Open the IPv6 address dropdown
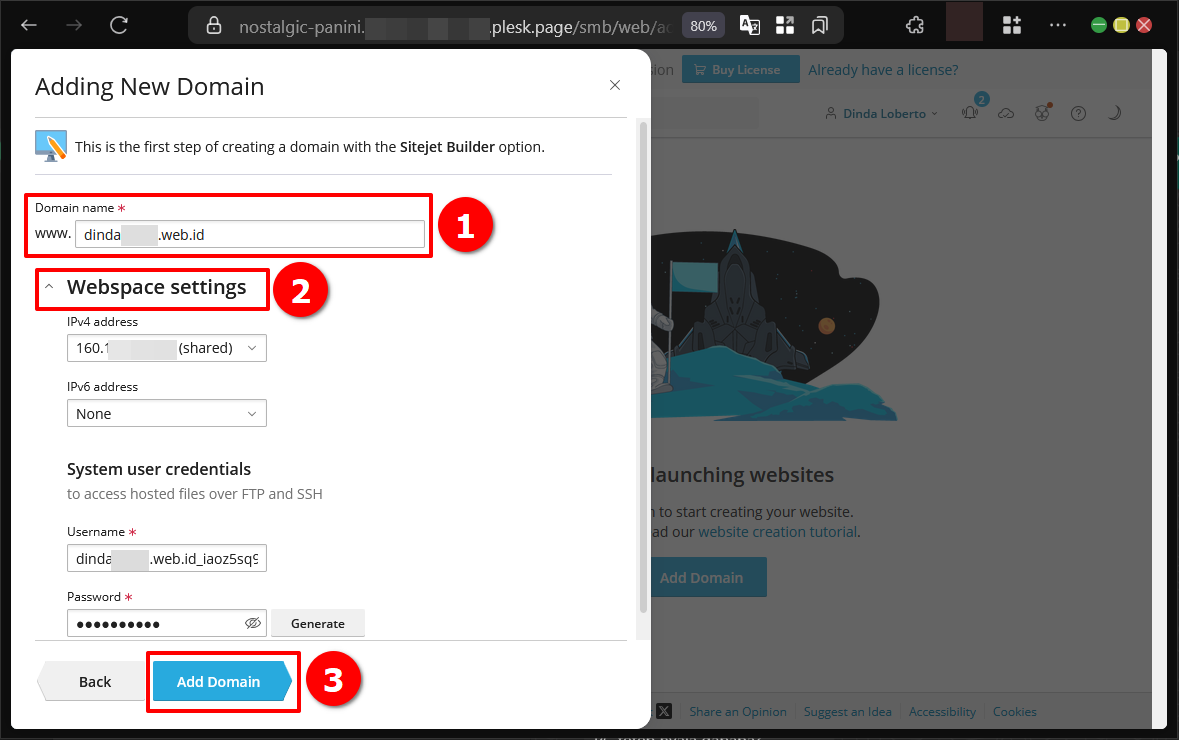This screenshot has width=1179, height=740. point(166,413)
